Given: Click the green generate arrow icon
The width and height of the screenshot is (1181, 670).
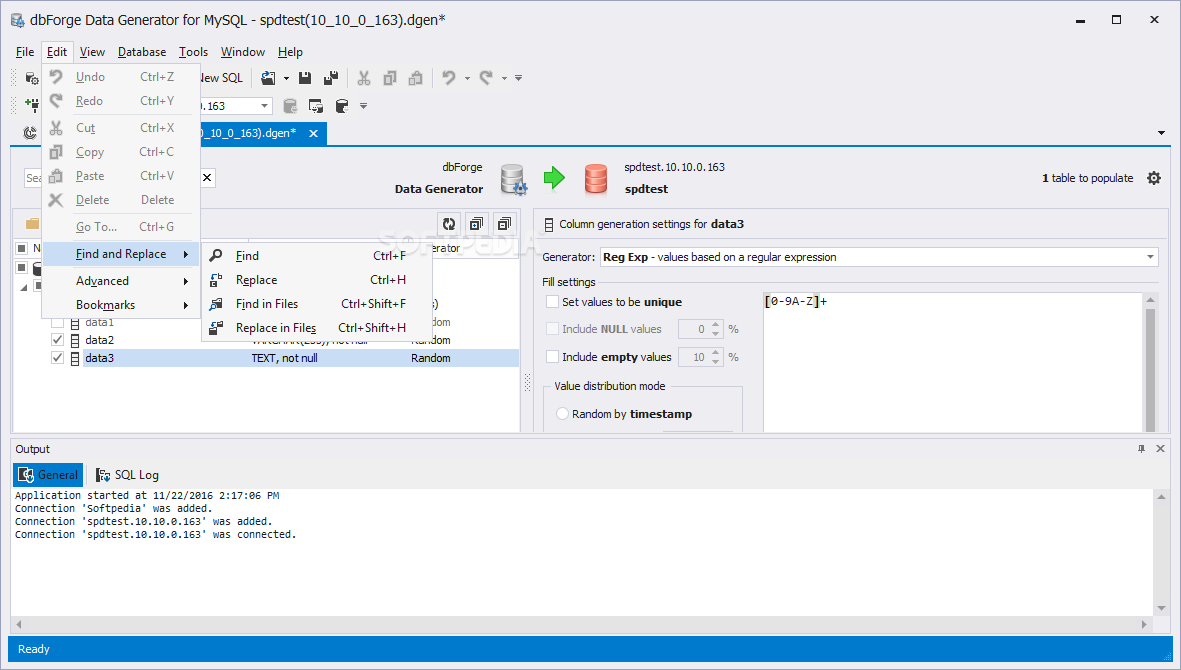Looking at the screenshot, I should click(554, 178).
